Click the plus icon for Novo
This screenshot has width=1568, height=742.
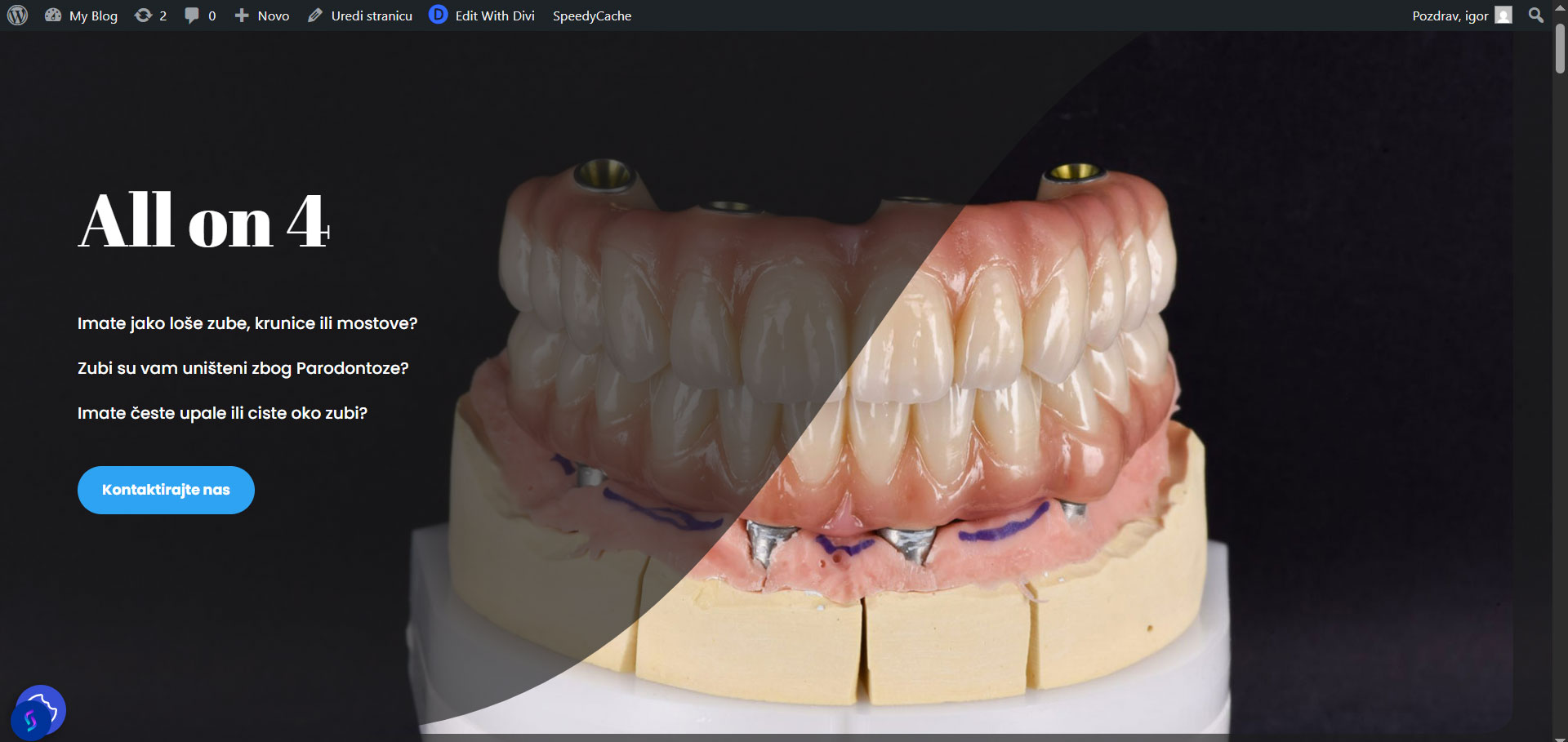[x=242, y=16]
